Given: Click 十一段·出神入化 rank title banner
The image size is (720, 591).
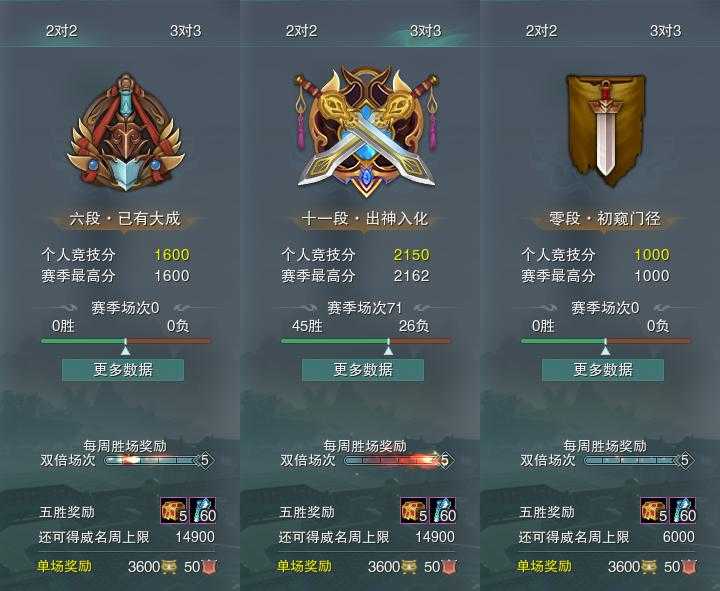Looking at the screenshot, I should [365, 219].
